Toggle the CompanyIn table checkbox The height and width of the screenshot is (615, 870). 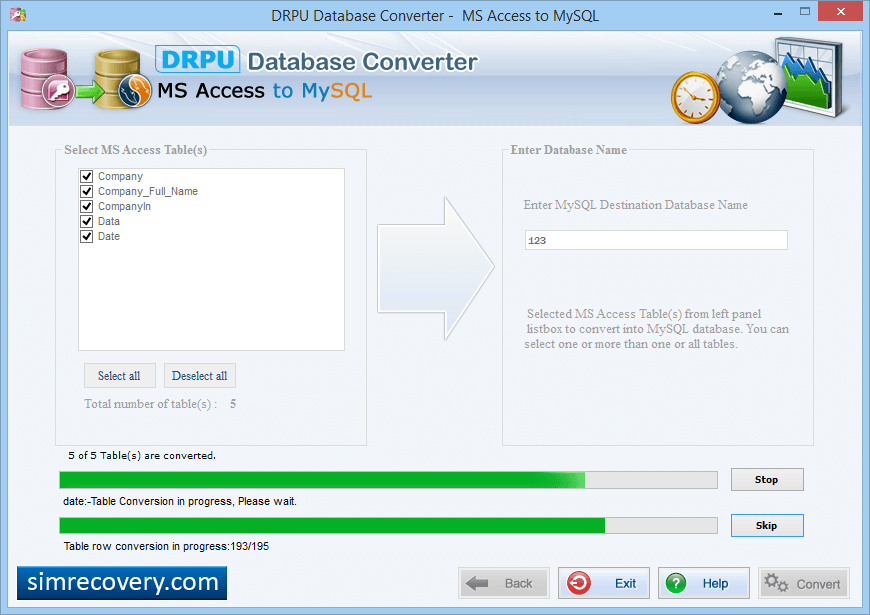click(87, 206)
